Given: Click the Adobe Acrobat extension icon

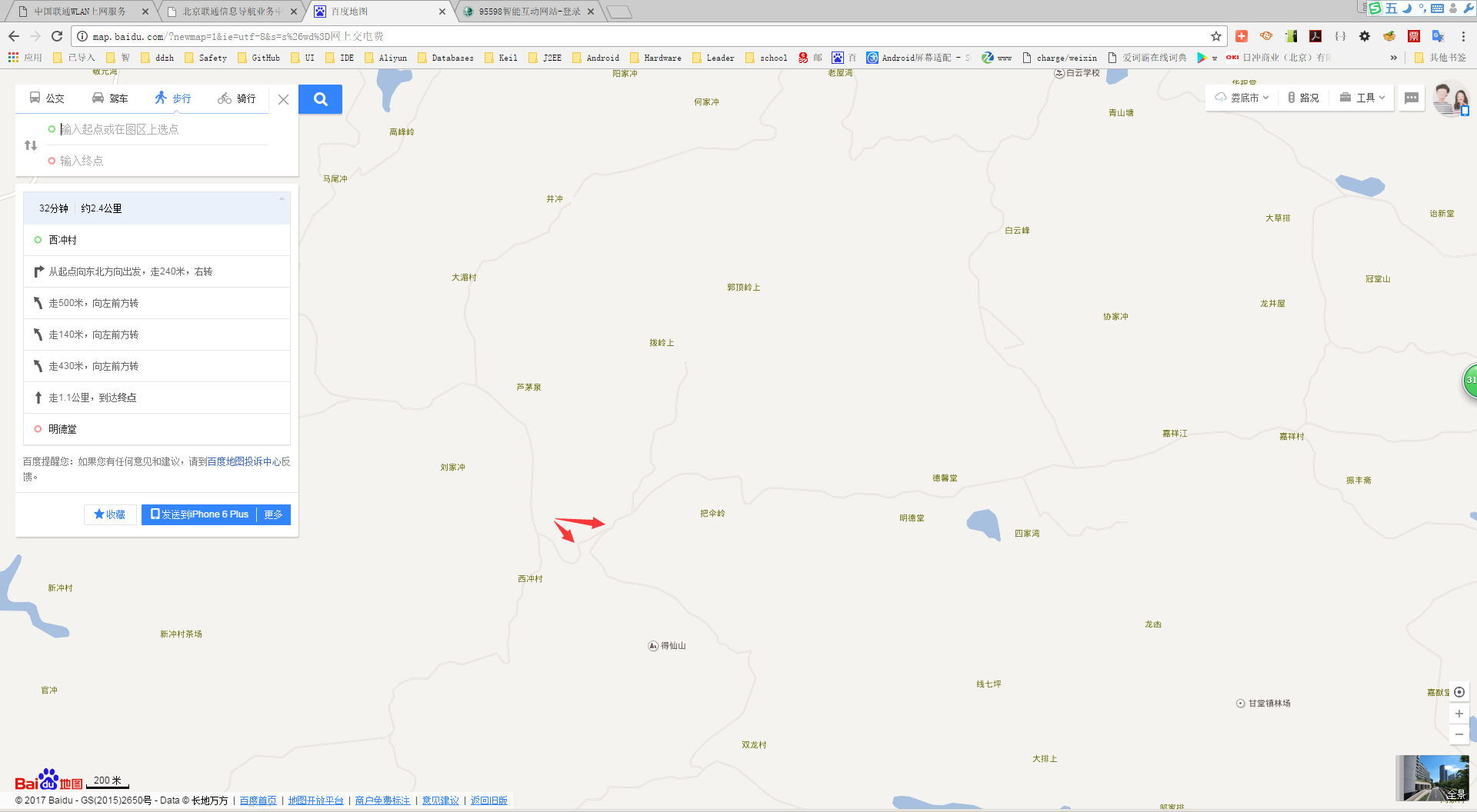Looking at the screenshot, I should coord(1315,36).
